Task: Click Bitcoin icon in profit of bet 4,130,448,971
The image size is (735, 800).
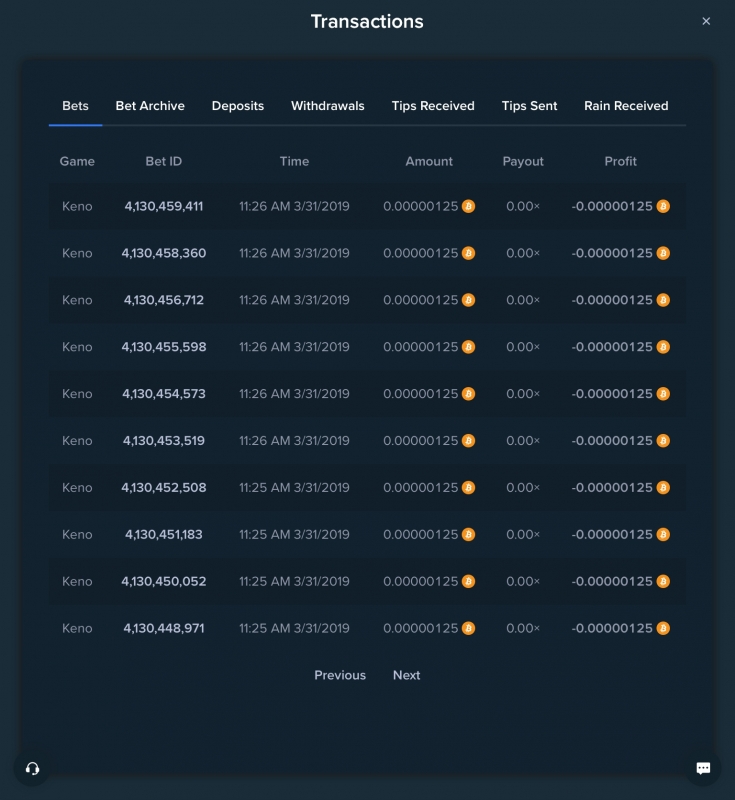Action: coord(663,629)
